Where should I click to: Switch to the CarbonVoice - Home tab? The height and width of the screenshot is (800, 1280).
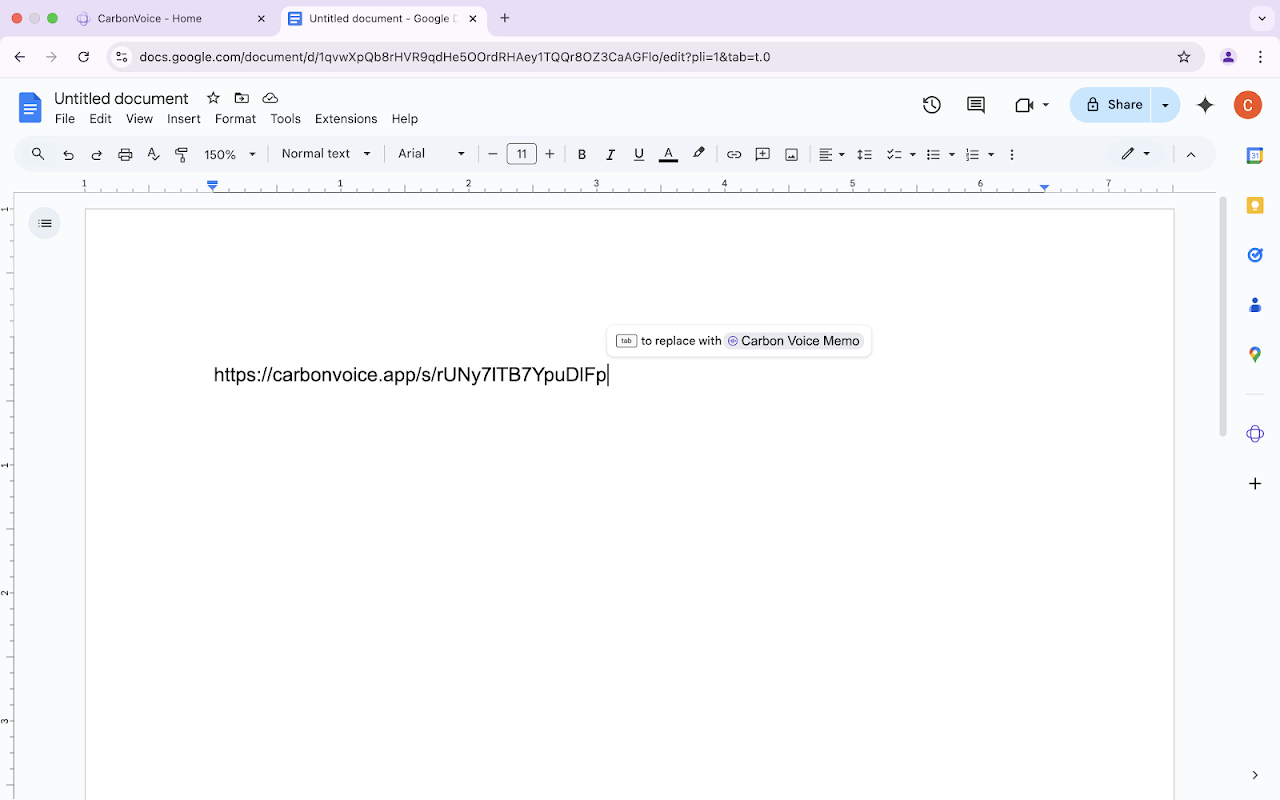point(173,18)
